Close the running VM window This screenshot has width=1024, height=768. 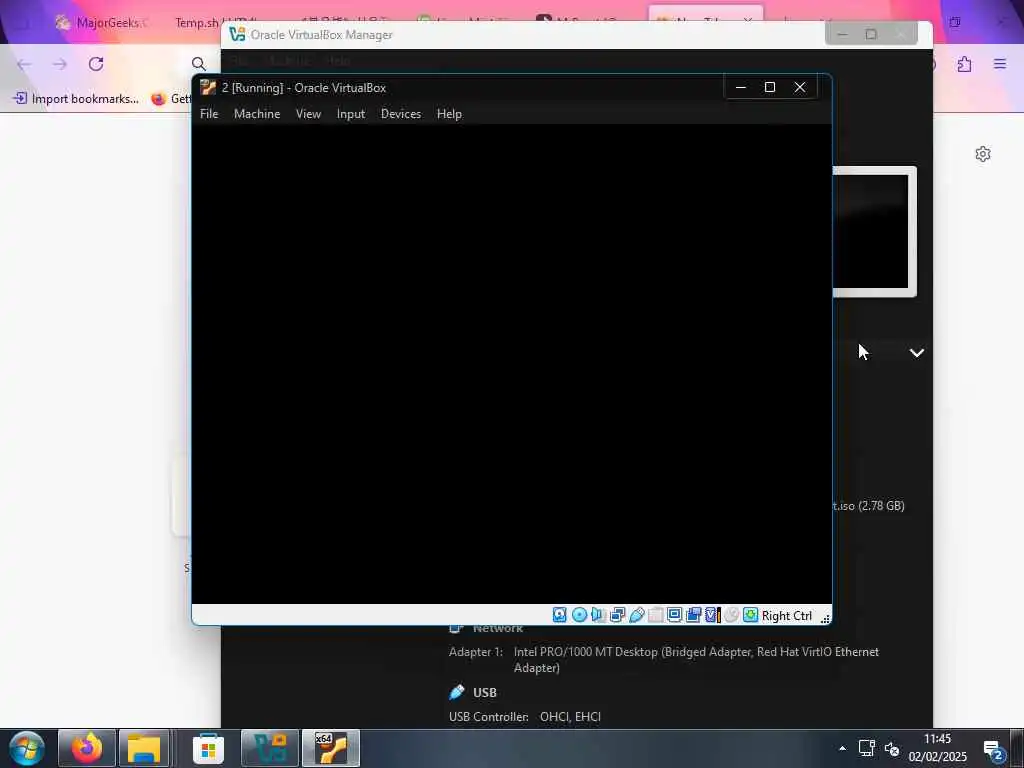800,88
